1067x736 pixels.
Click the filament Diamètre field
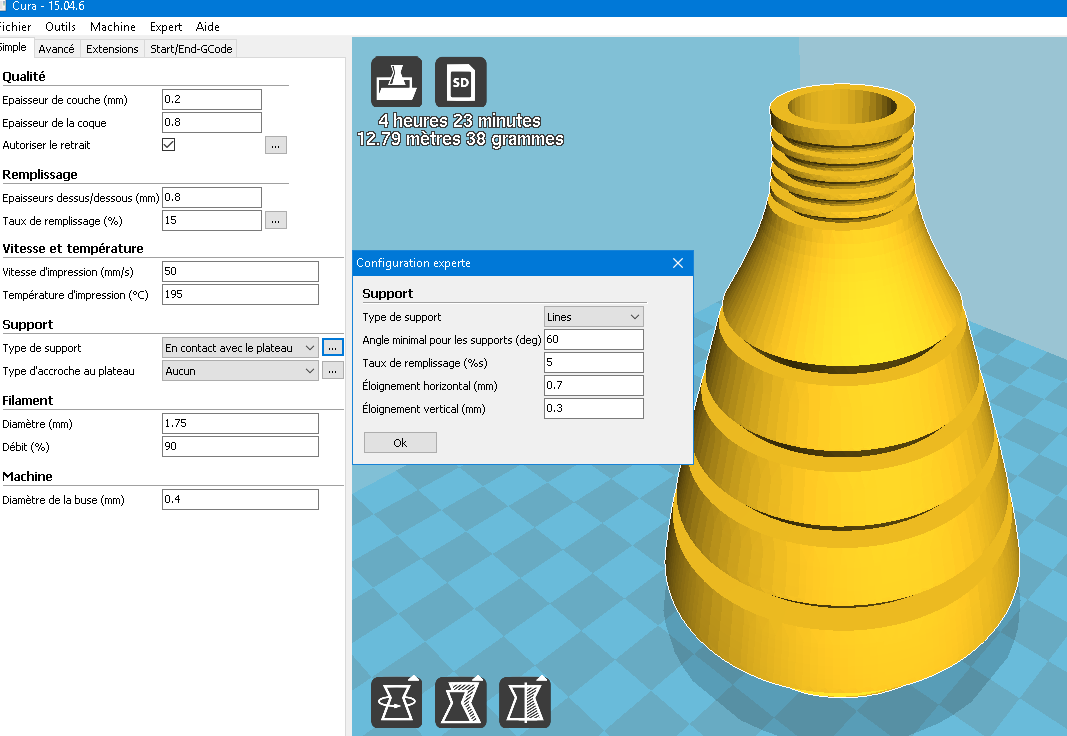point(240,423)
